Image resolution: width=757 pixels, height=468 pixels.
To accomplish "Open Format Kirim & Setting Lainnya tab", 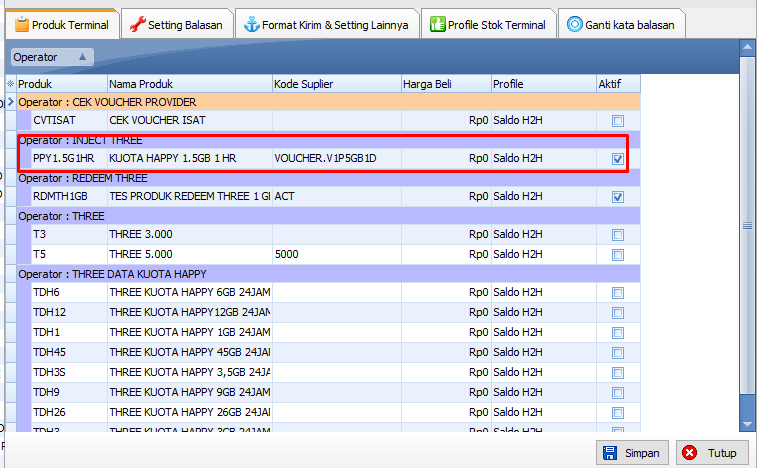I will pyautogui.click(x=327, y=25).
